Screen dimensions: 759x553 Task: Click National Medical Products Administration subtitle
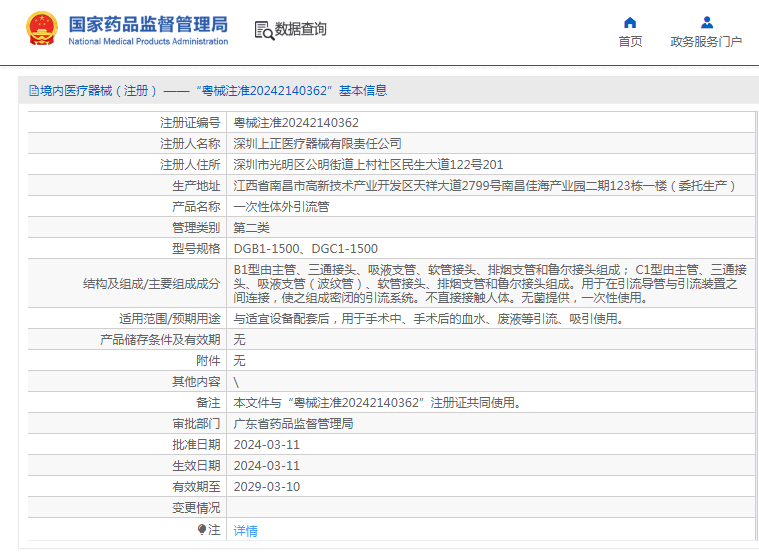click(148, 42)
